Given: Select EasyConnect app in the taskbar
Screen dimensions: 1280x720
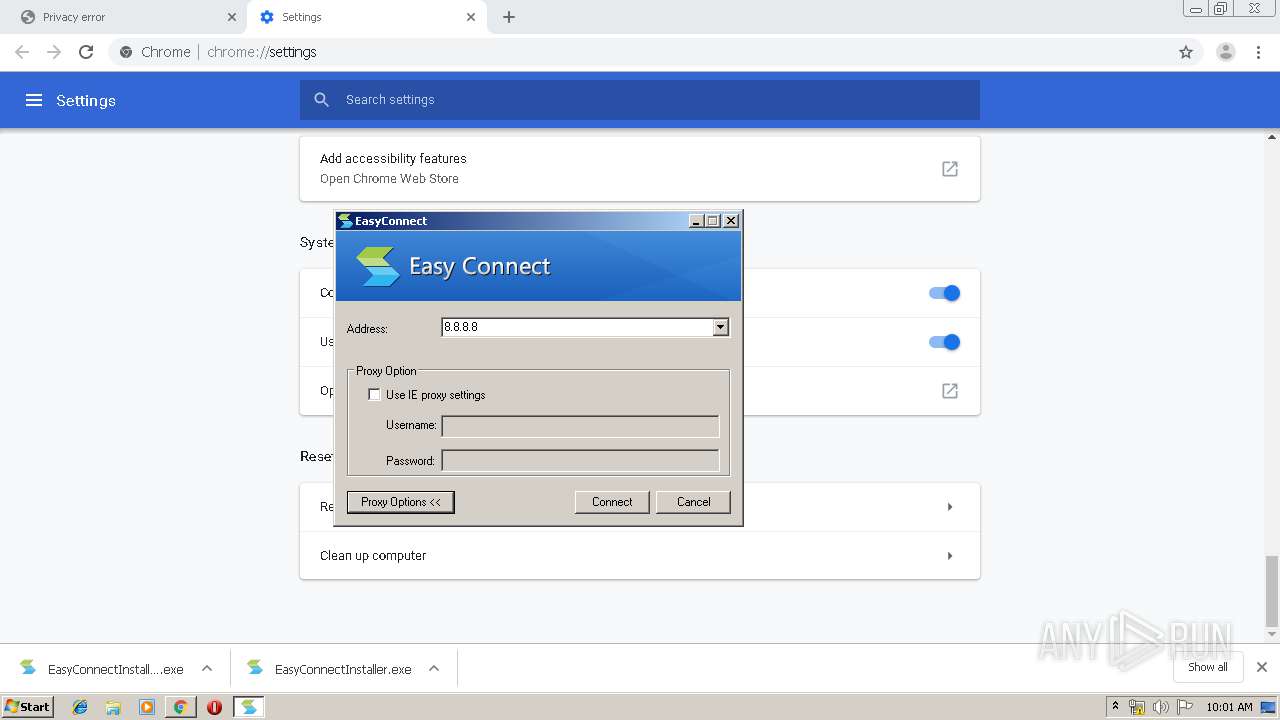Looking at the screenshot, I should (x=248, y=707).
